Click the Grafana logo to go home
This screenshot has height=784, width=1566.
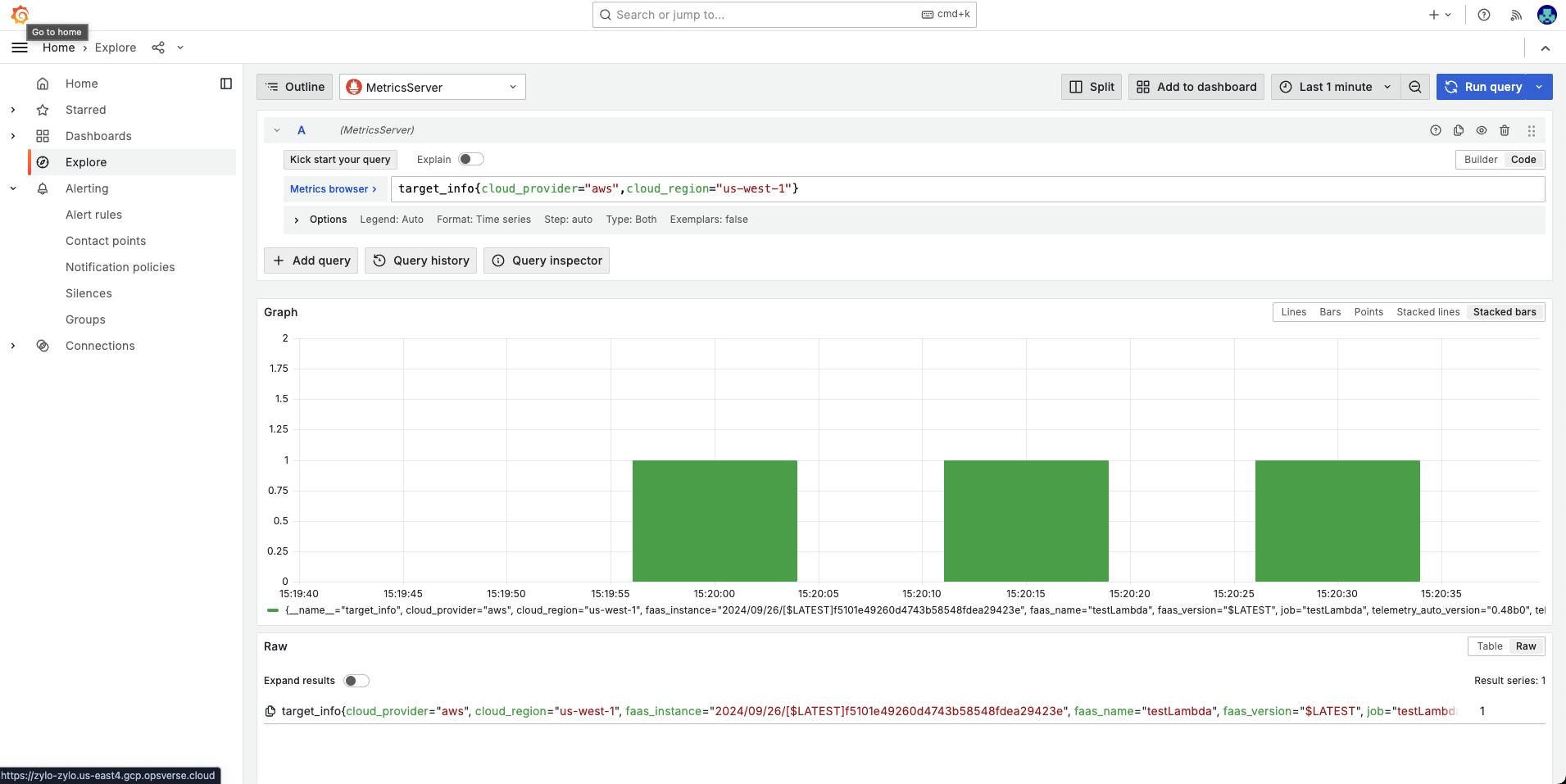[20, 14]
